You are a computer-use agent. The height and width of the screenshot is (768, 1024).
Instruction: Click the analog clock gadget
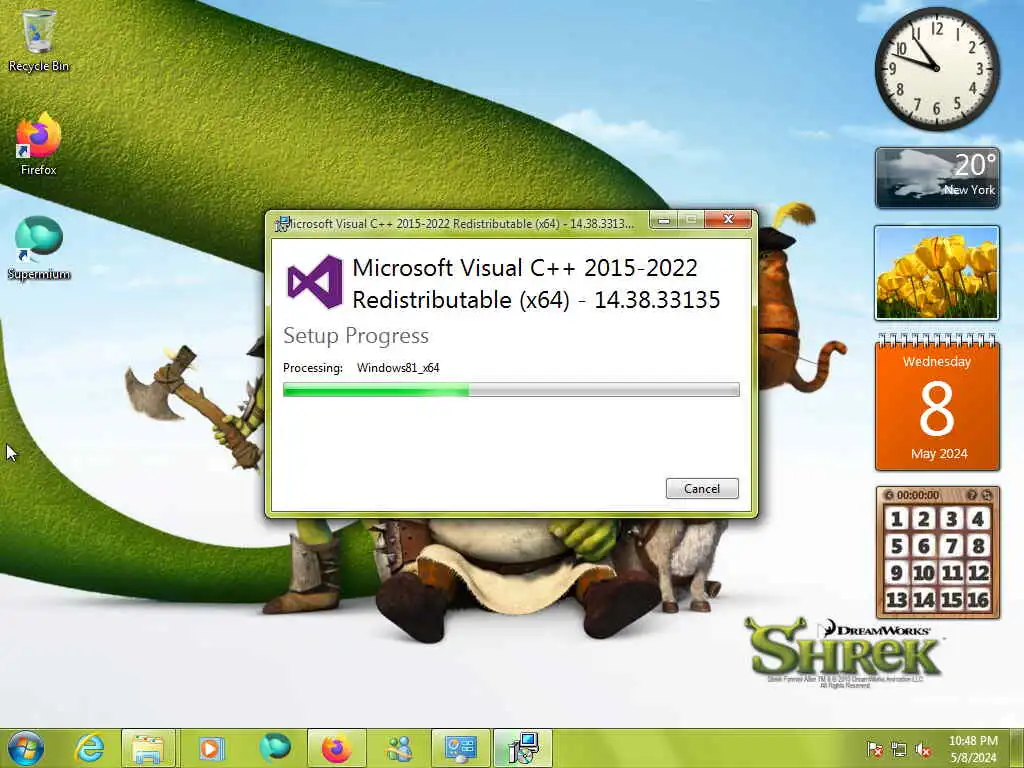936,68
